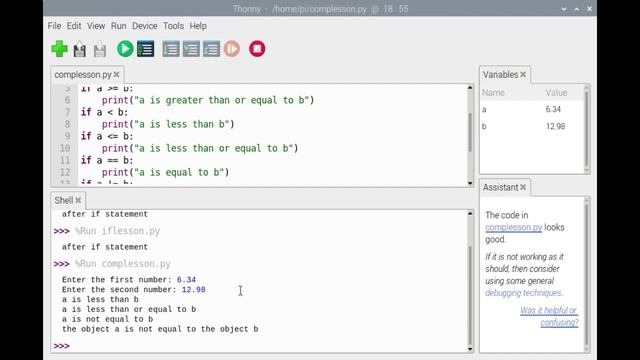Image resolution: width=640 pixels, height=360 pixels.
Task: Click editor scrollbar down arrow
Action: pos(470,183)
